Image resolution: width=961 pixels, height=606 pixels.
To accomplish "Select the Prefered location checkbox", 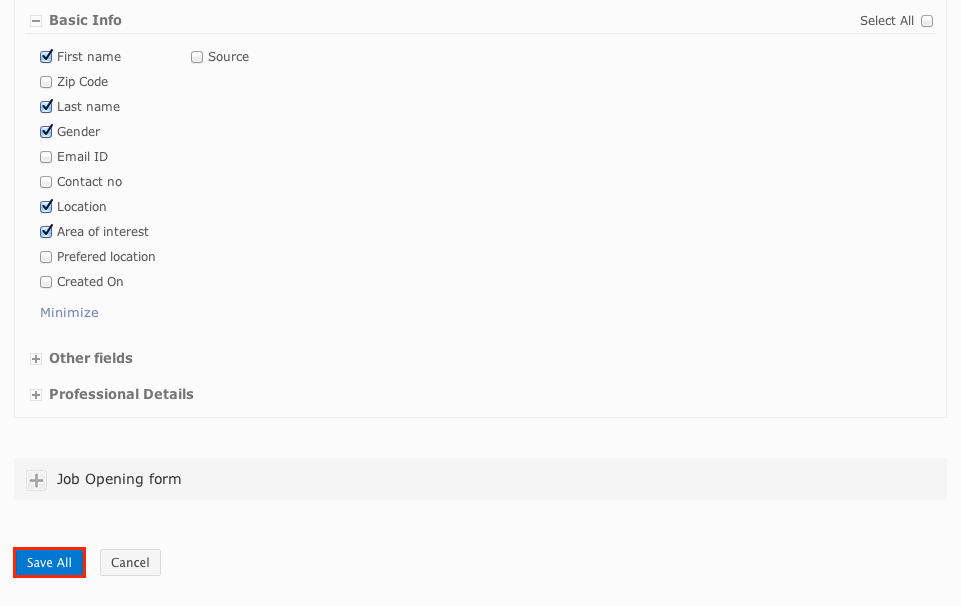I will point(46,257).
